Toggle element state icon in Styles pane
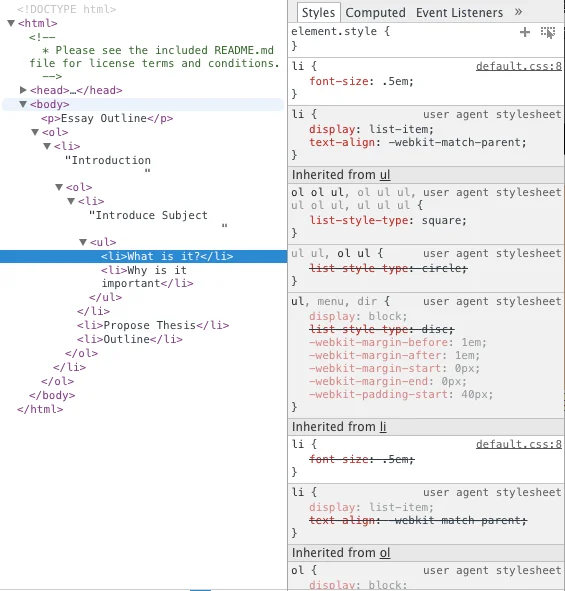Screen dimensions: 565x591 pyautogui.click(x=548, y=32)
